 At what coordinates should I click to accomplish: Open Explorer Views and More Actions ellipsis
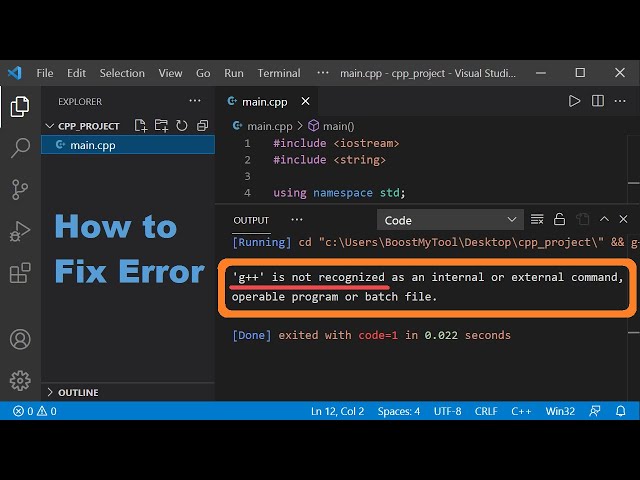tap(195, 101)
